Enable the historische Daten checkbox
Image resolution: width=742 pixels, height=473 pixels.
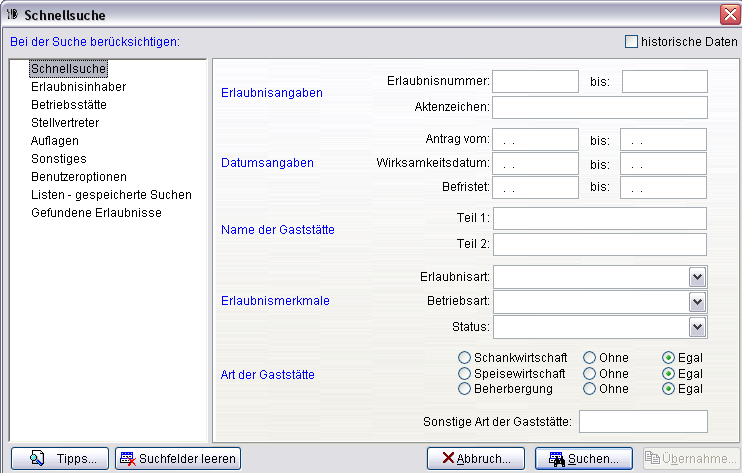tap(631, 42)
